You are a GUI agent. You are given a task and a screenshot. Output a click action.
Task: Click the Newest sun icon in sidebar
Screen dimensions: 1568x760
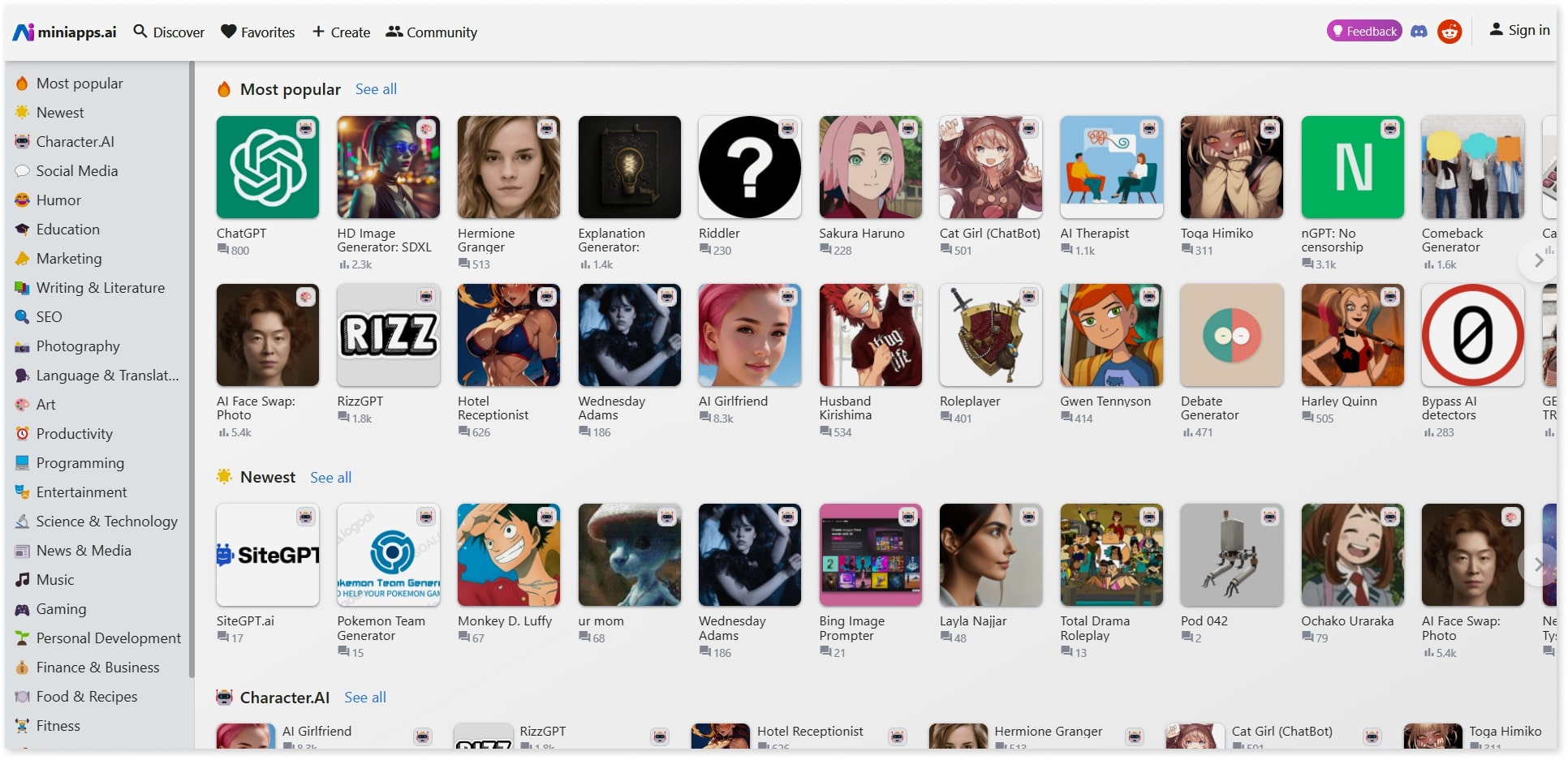click(x=22, y=113)
